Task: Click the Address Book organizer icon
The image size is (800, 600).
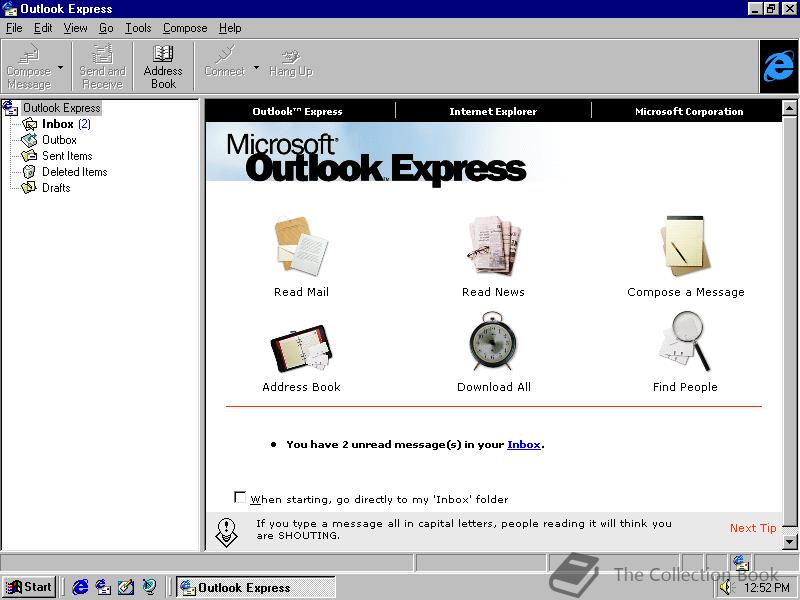Action: click(301, 347)
